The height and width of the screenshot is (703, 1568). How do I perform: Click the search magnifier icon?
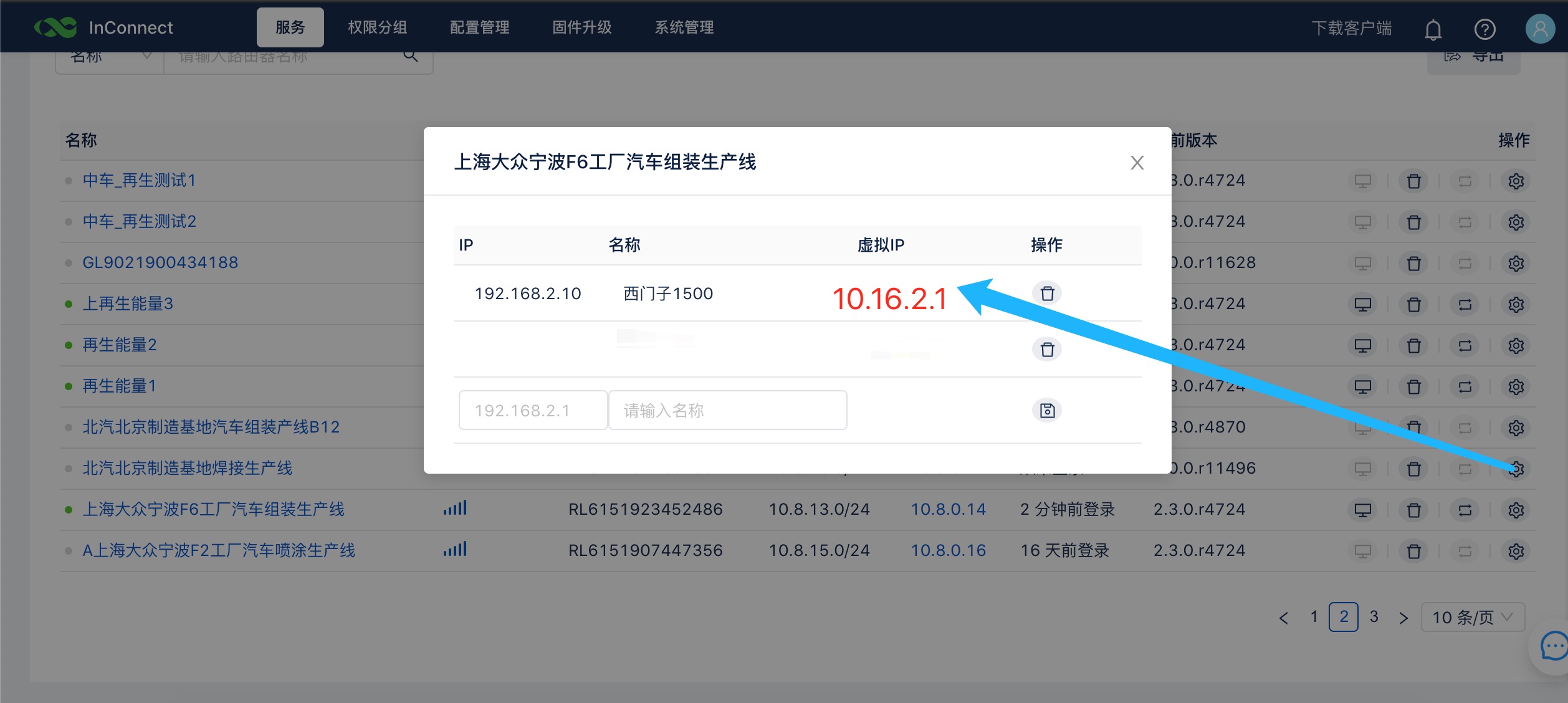pos(411,55)
